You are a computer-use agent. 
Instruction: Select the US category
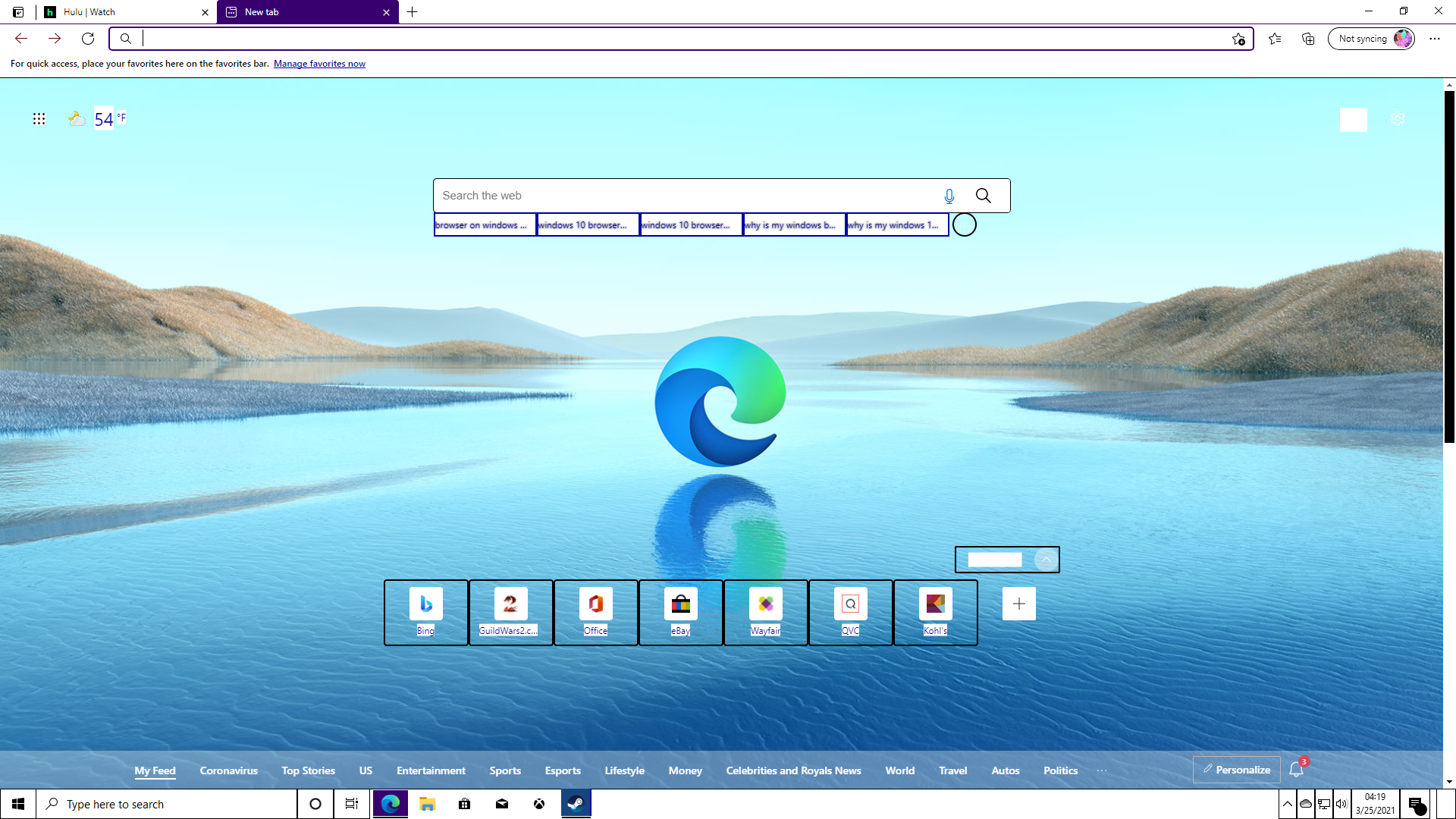pyautogui.click(x=366, y=770)
